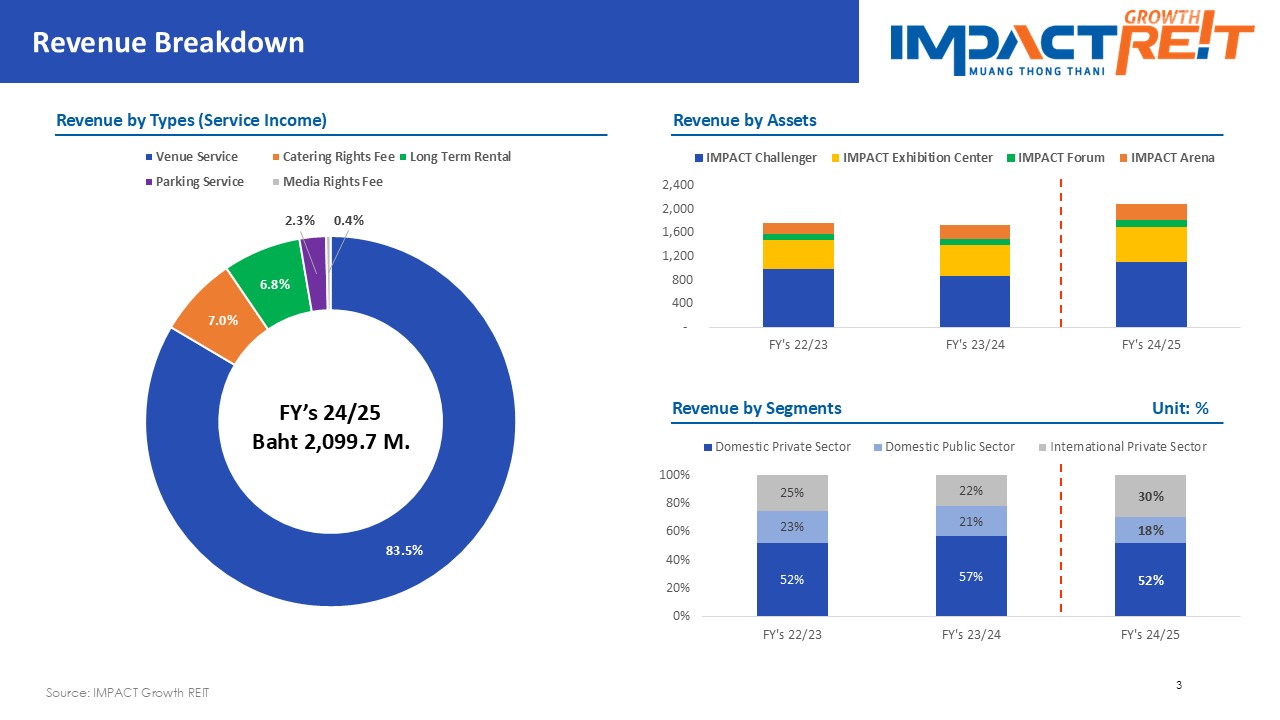Select the 25% segment label in FY's 22/23
This screenshot has height=720, width=1280.
[x=793, y=492]
